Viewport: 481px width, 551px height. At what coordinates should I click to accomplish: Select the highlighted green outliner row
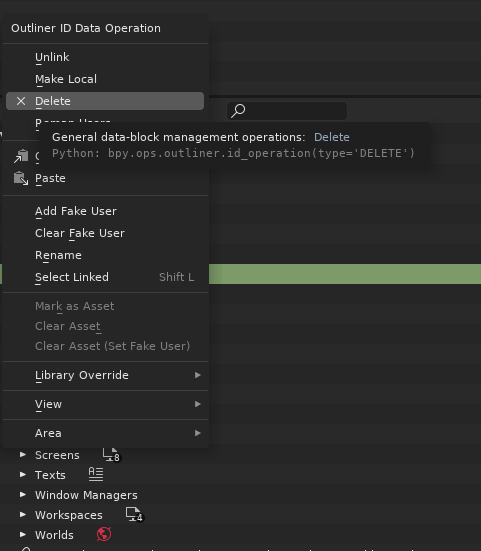[x=344, y=274]
